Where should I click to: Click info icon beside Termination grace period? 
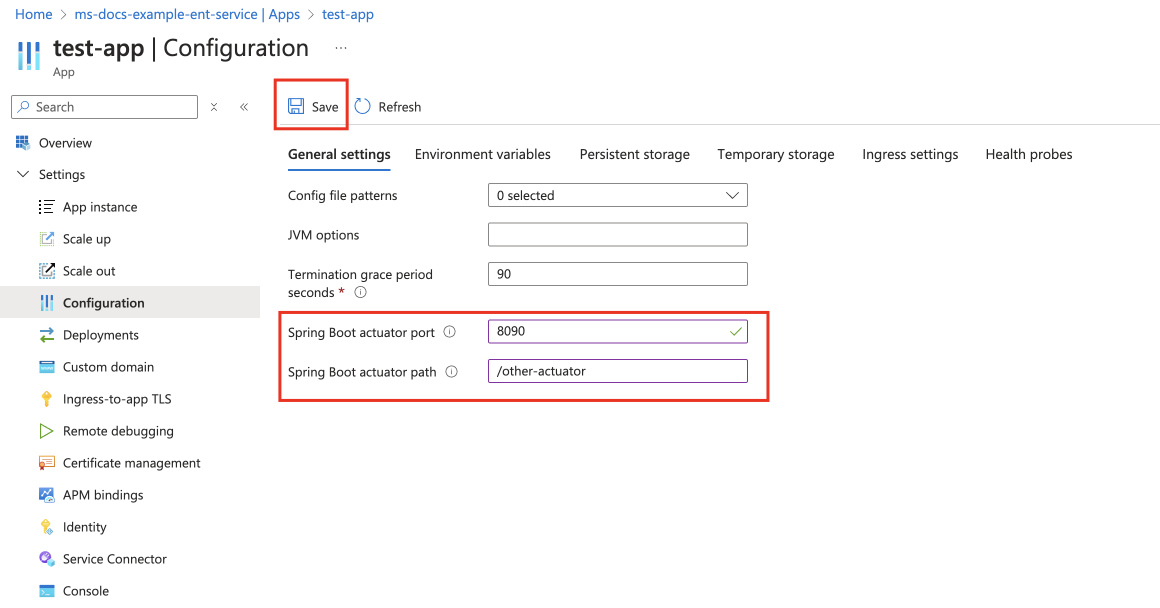360,292
